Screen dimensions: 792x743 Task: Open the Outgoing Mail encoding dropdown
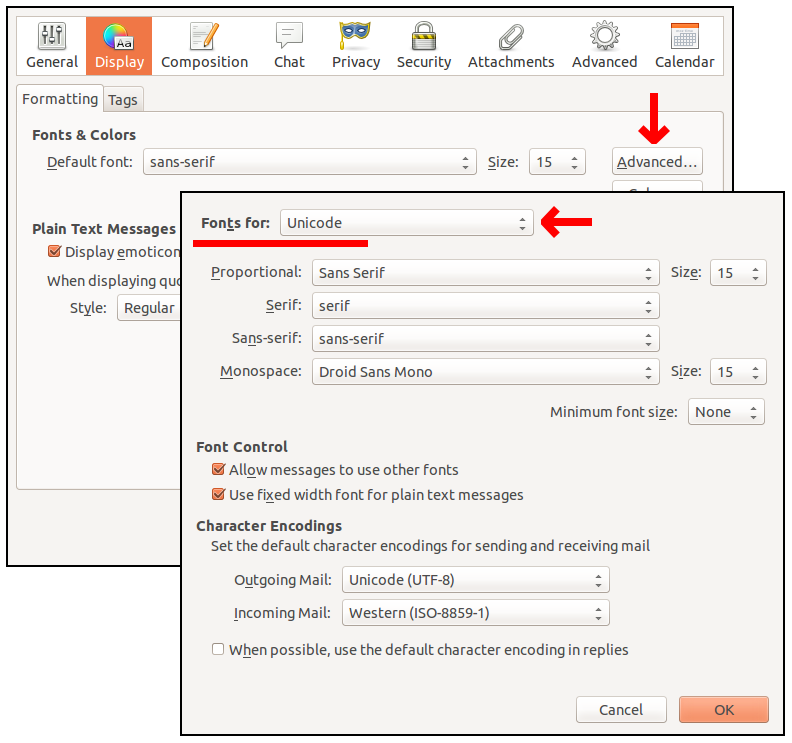pos(475,580)
